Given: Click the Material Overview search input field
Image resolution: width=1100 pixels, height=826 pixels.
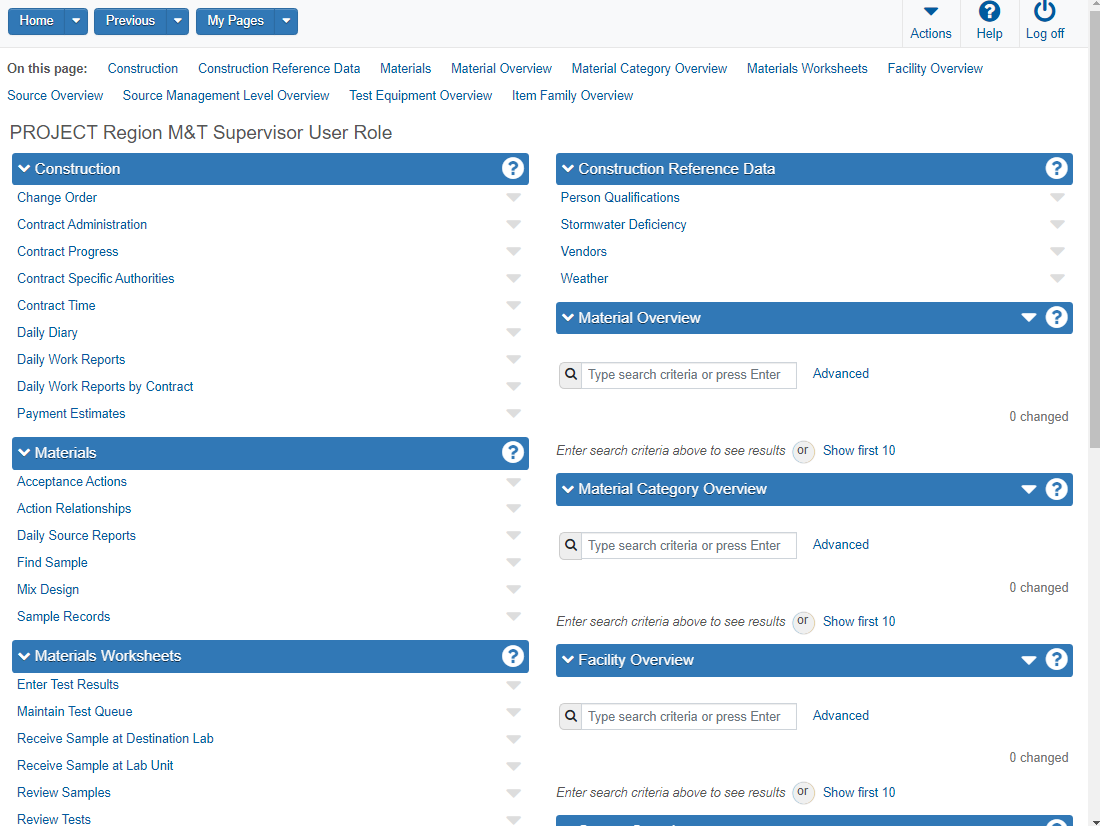Looking at the screenshot, I should [x=689, y=375].
